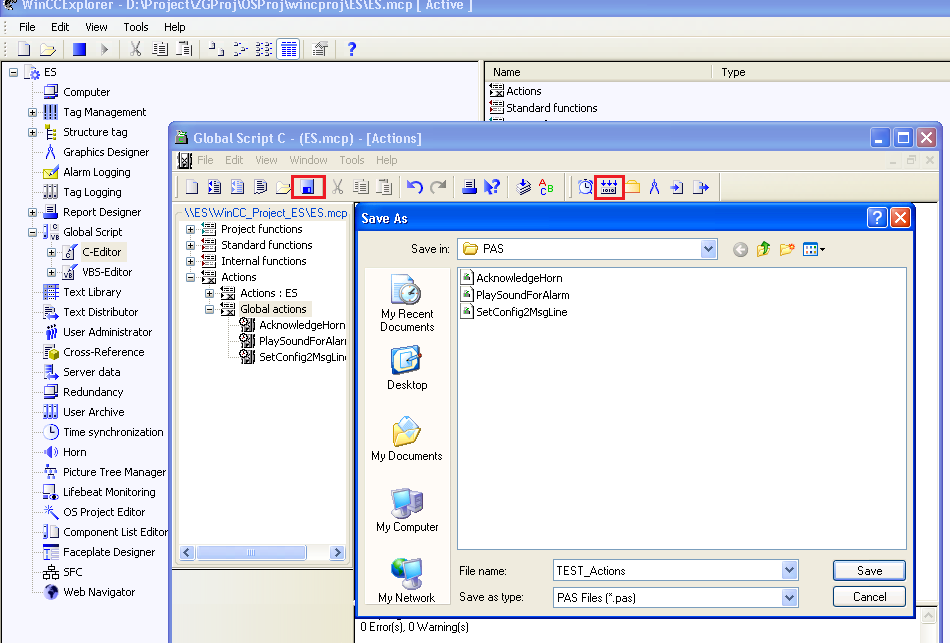Click Print icon in Global Script toolbar
This screenshot has height=643, width=950.
pyautogui.click(x=468, y=187)
